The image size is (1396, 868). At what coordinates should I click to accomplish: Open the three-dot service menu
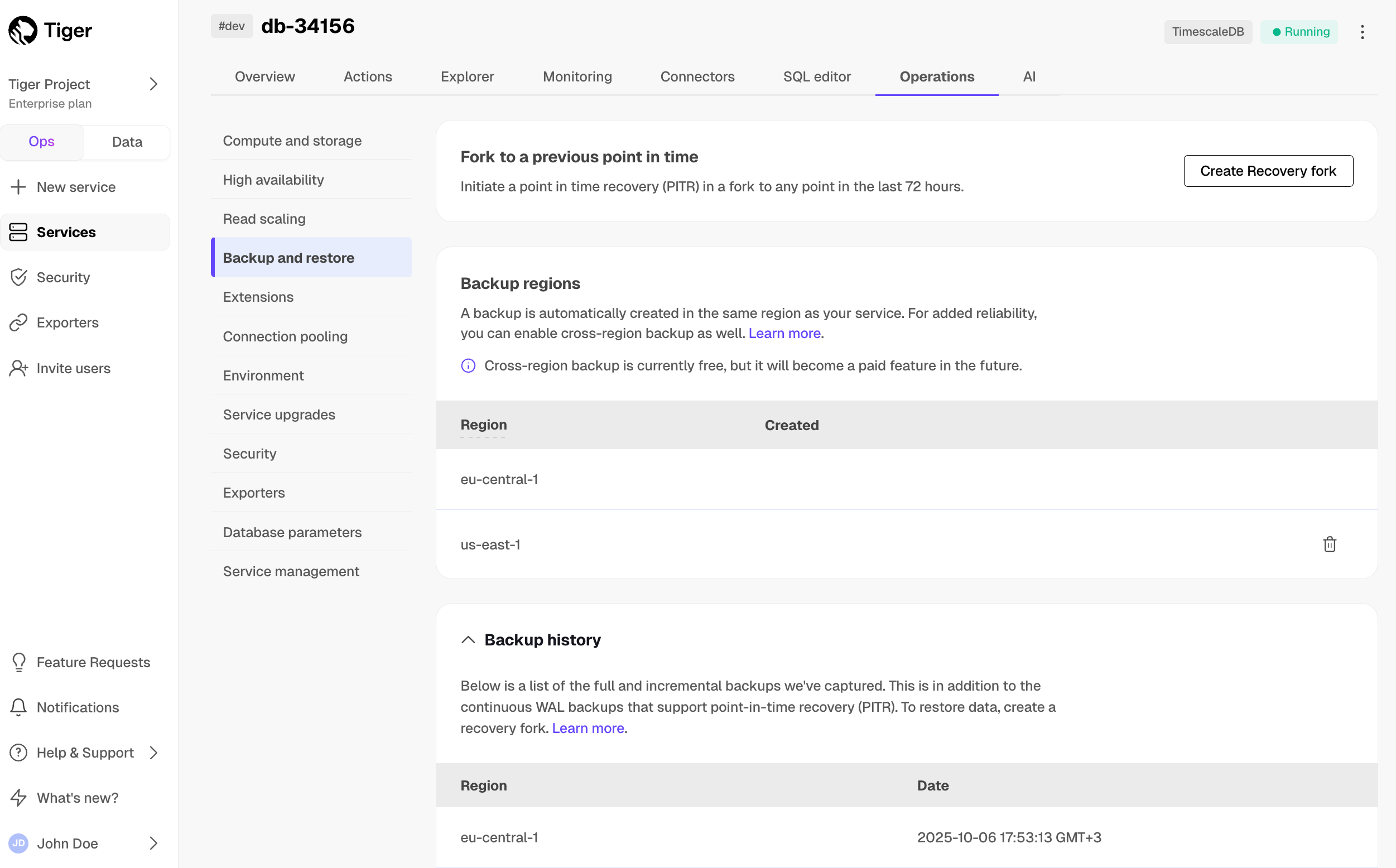(1361, 32)
